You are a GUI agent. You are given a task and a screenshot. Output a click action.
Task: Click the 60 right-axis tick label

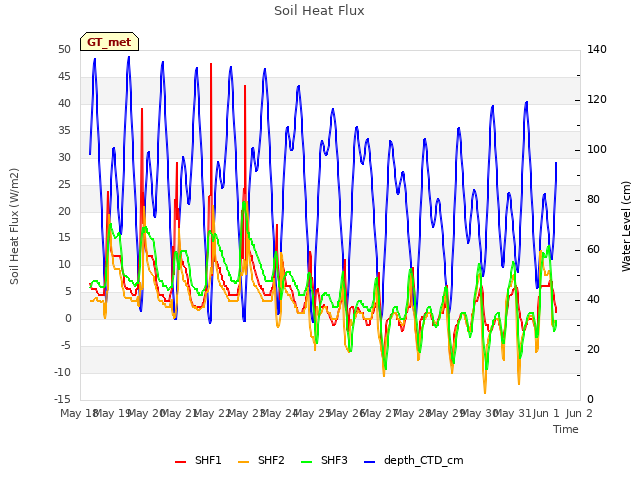pos(593,250)
